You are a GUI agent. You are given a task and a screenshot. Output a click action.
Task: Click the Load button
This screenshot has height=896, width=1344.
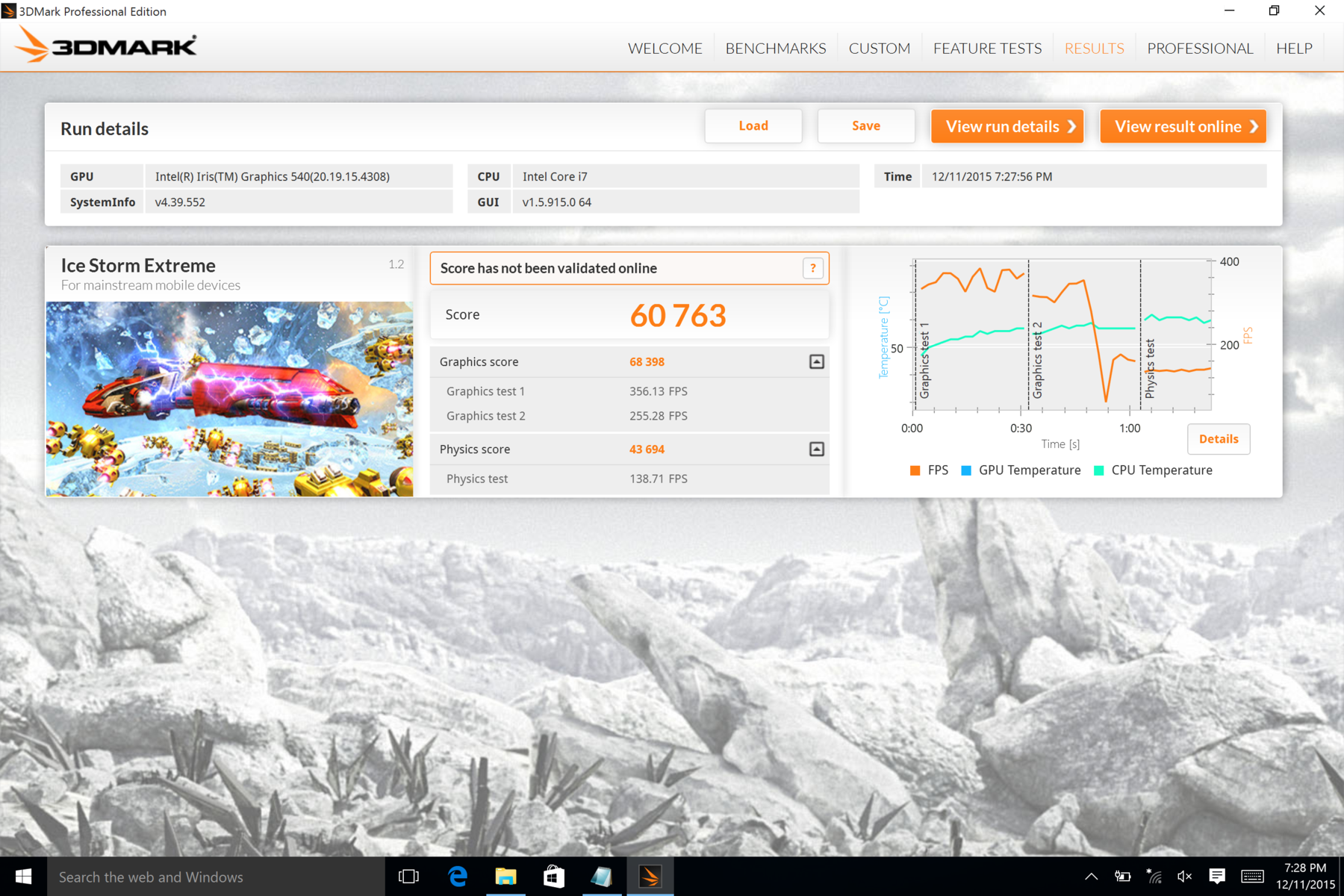[x=753, y=126]
